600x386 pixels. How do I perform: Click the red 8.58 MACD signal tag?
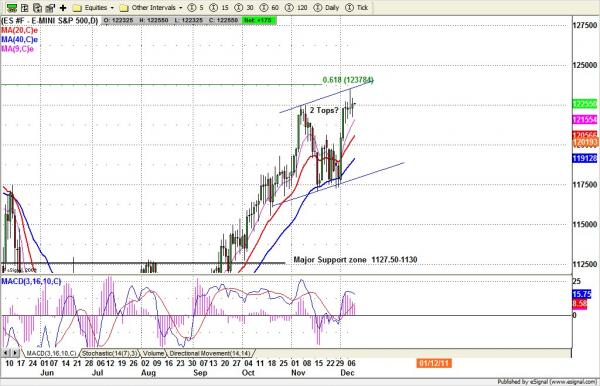pos(580,304)
